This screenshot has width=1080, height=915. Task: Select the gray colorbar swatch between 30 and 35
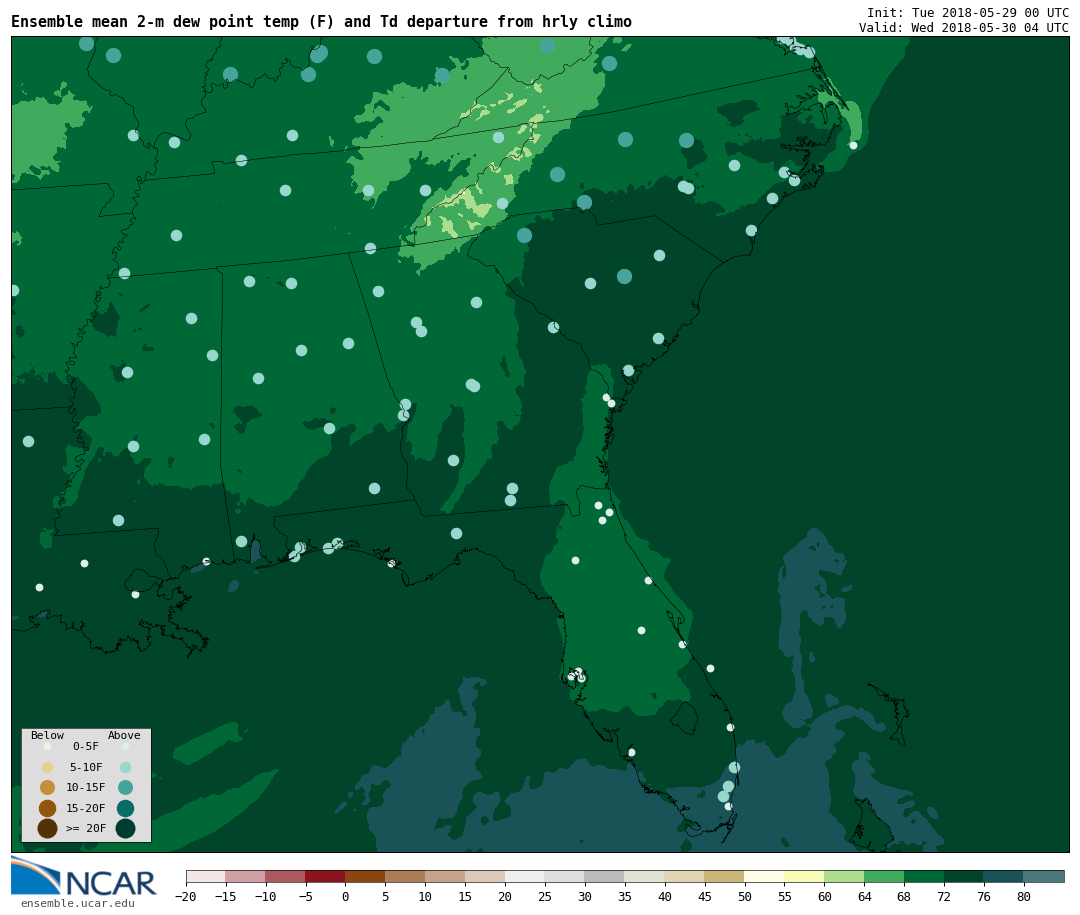click(x=604, y=876)
